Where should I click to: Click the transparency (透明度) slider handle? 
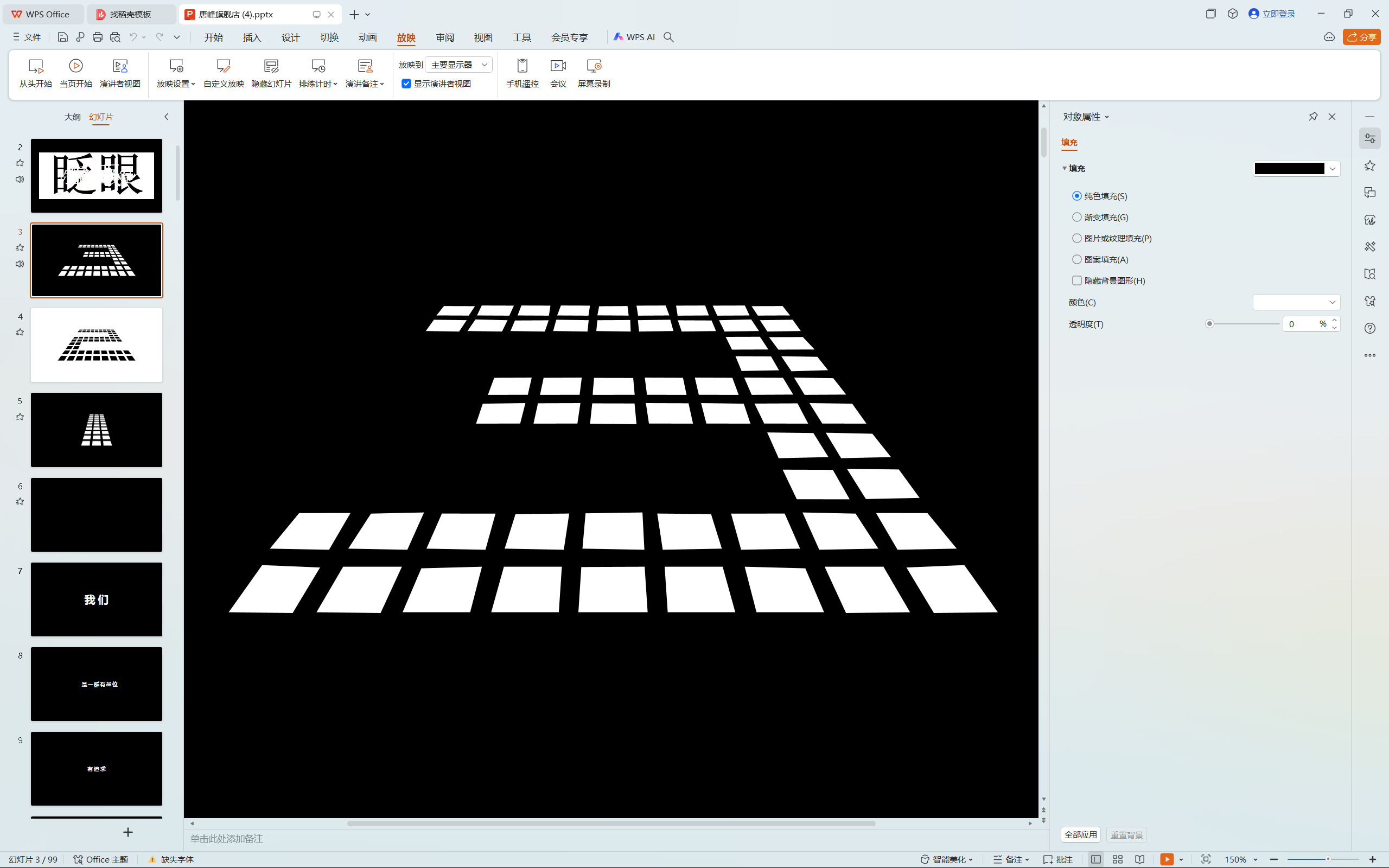coord(1209,324)
